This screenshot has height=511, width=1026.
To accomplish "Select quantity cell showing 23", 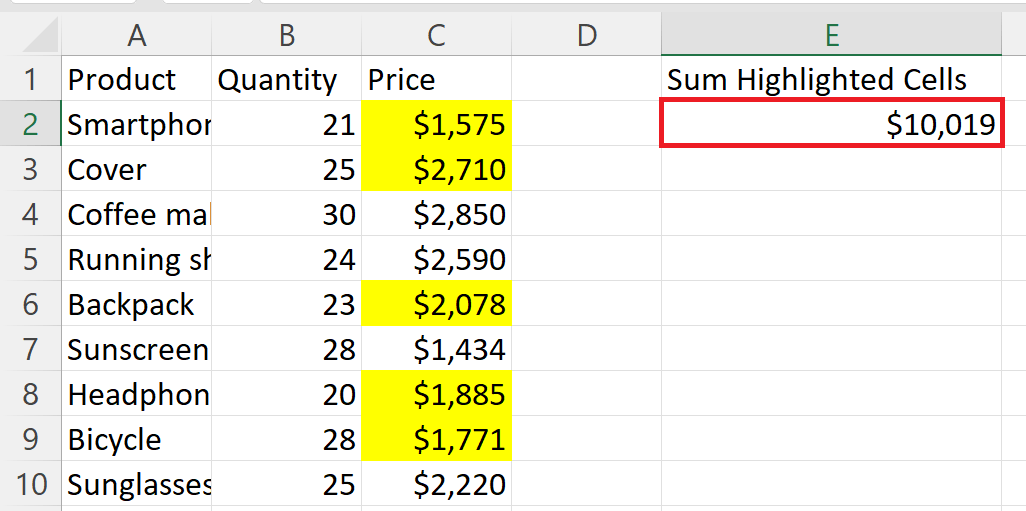I will coord(287,304).
